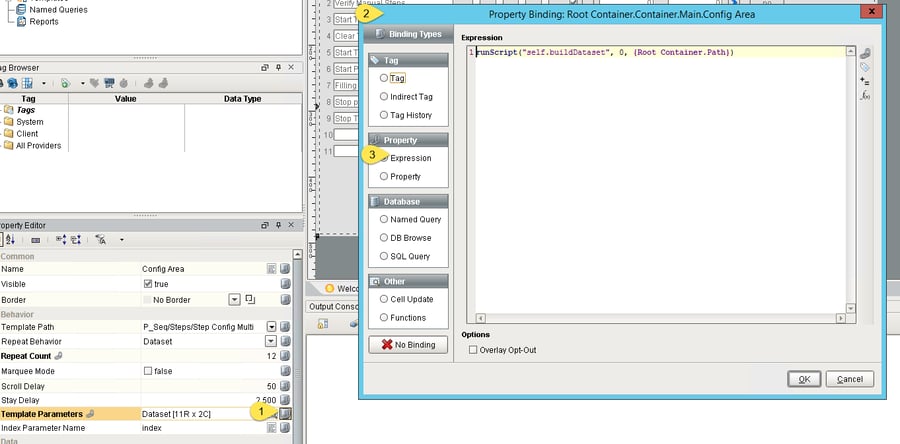Viewport: 900px width, 444px height.
Task: Open binding for Template Parameters property
Action: click(x=285, y=414)
